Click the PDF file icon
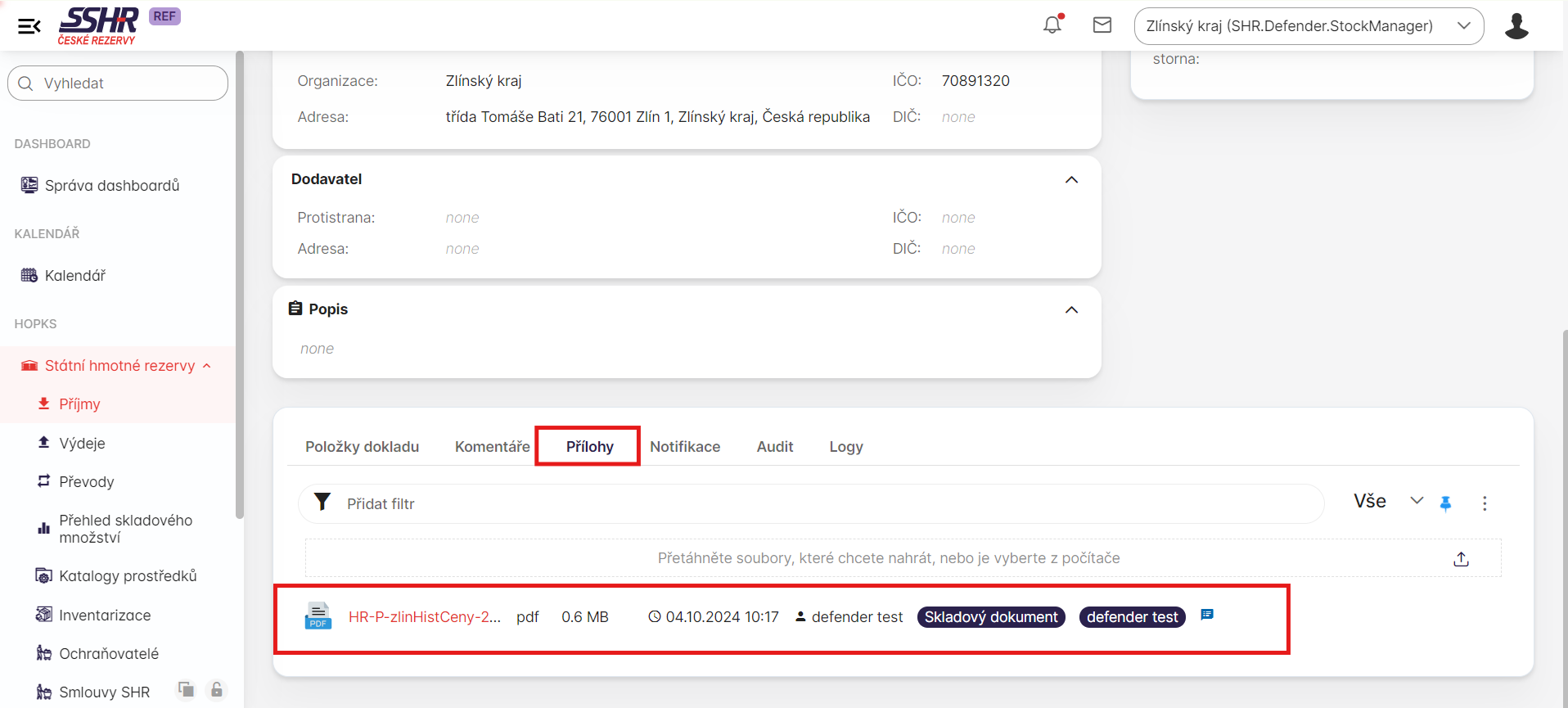1568x708 pixels. pos(318,616)
